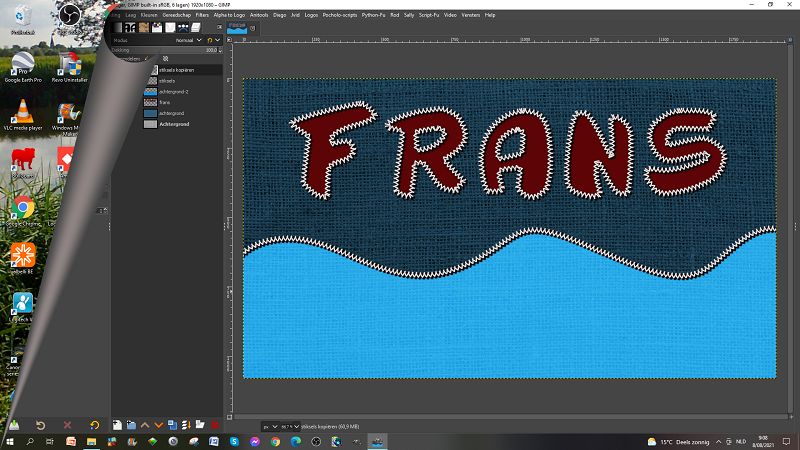Open the Filters menu
This screenshot has height=450, width=800.
[x=203, y=15]
